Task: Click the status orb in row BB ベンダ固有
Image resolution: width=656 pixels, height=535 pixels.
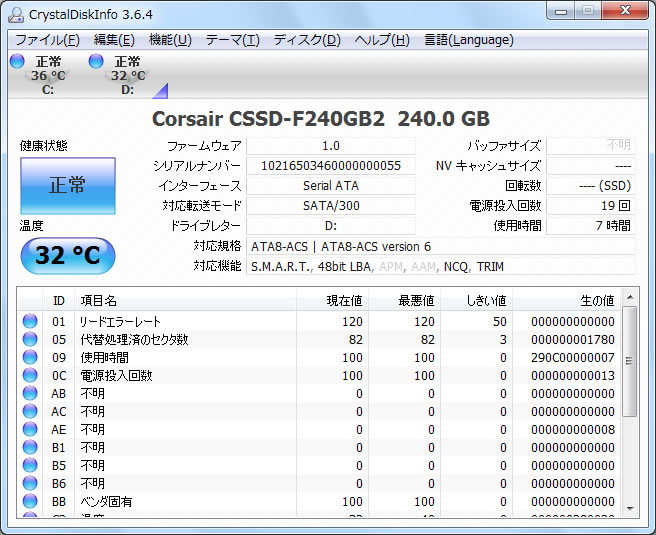Action: [30, 501]
